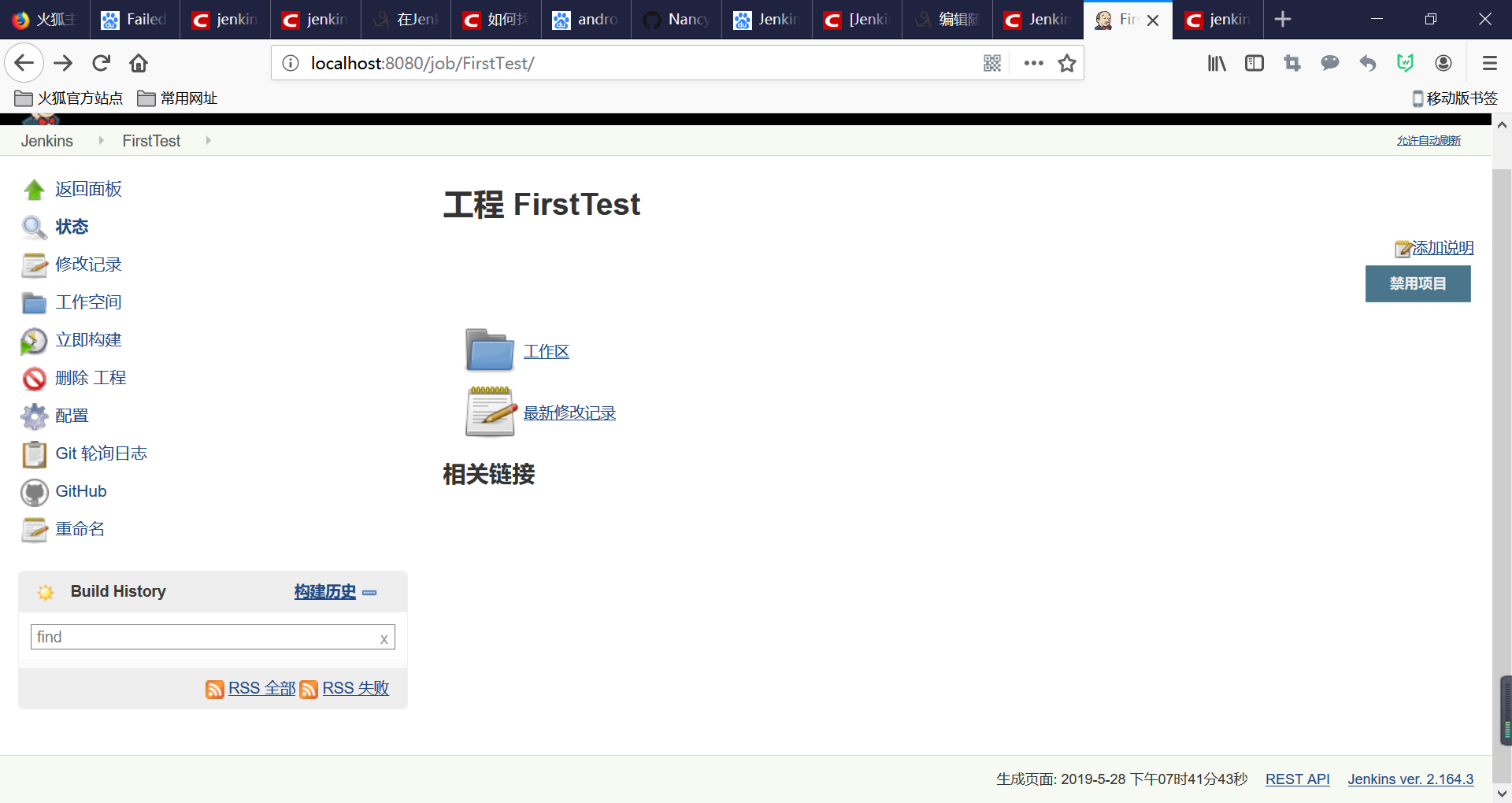Image resolution: width=1512 pixels, height=803 pixels.
Task: Open the Git 轮询日志 link
Action: 102,453
